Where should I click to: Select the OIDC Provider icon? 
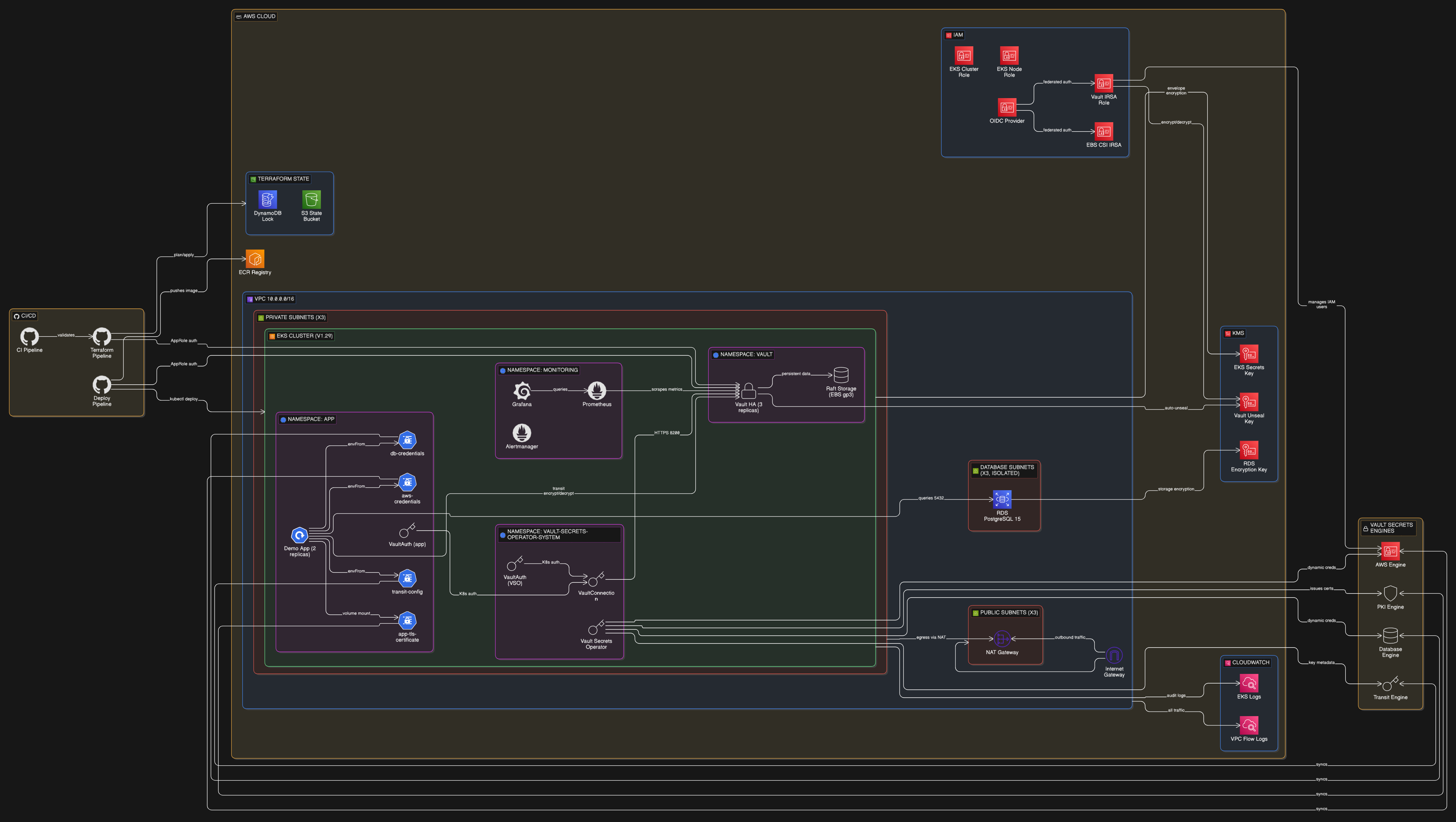click(x=1007, y=107)
